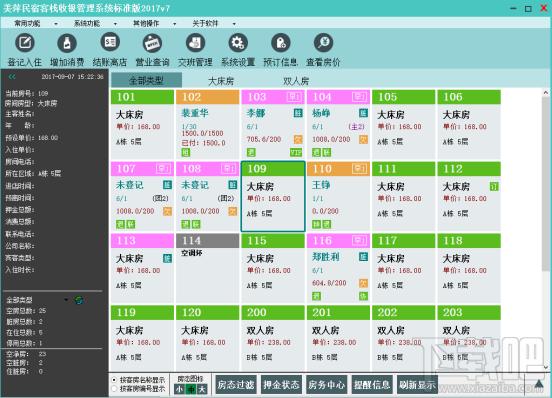Click the VIP badge in room 103
Viewport: 552px width, 398px height.
[x=296, y=152]
